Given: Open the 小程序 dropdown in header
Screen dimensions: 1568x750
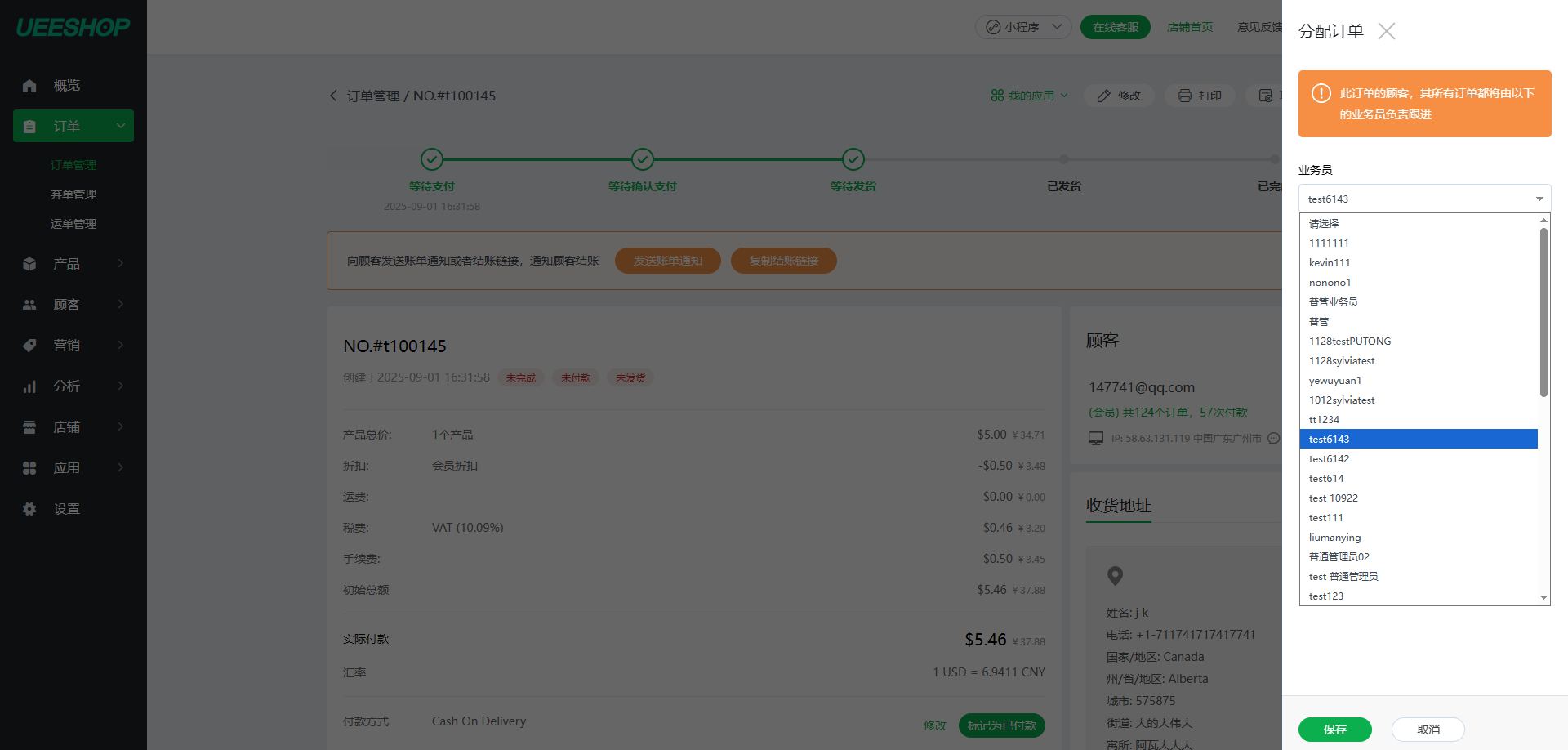Looking at the screenshot, I should coord(1023,27).
